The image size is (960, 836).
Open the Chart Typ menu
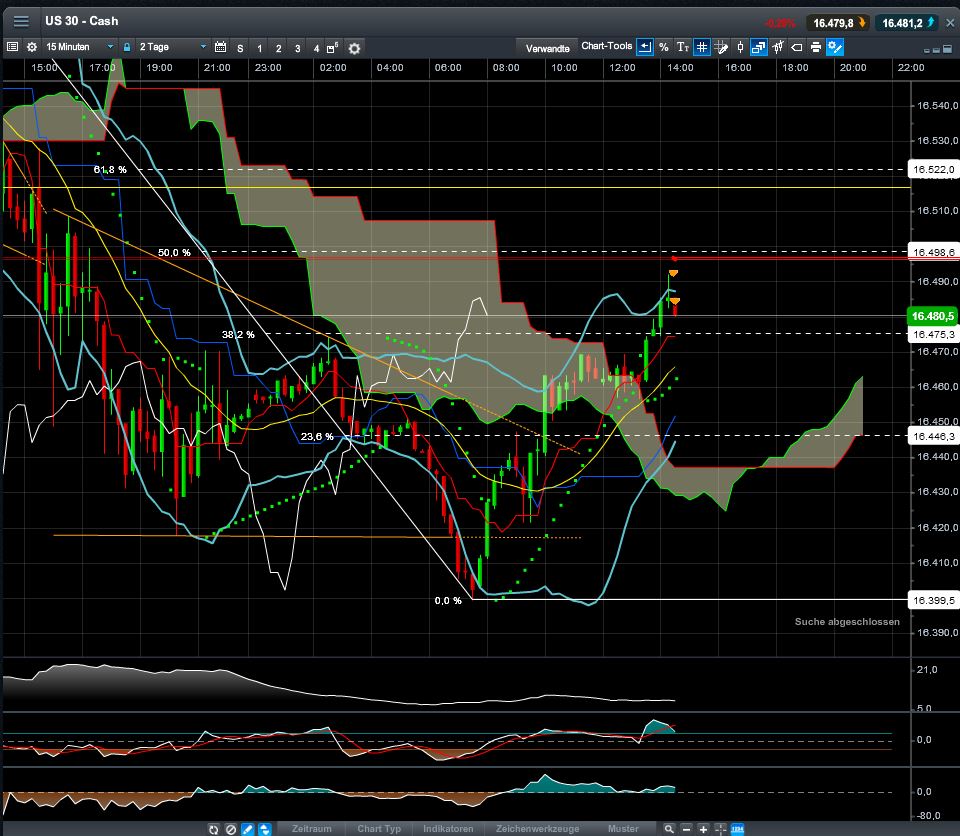(x=379, y=829)
